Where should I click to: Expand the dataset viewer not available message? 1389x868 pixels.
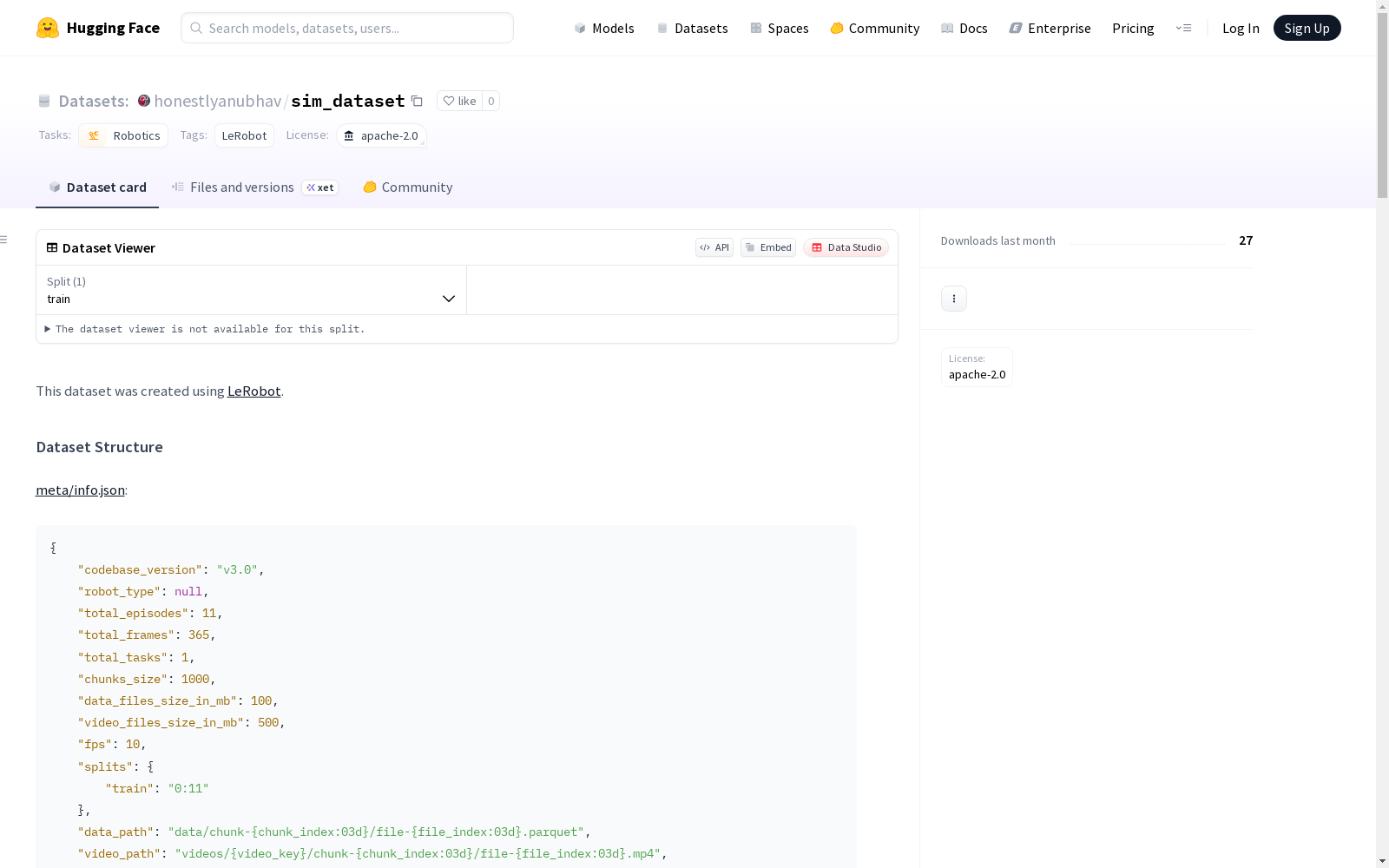pyautogui.click(x=205, y=329)
